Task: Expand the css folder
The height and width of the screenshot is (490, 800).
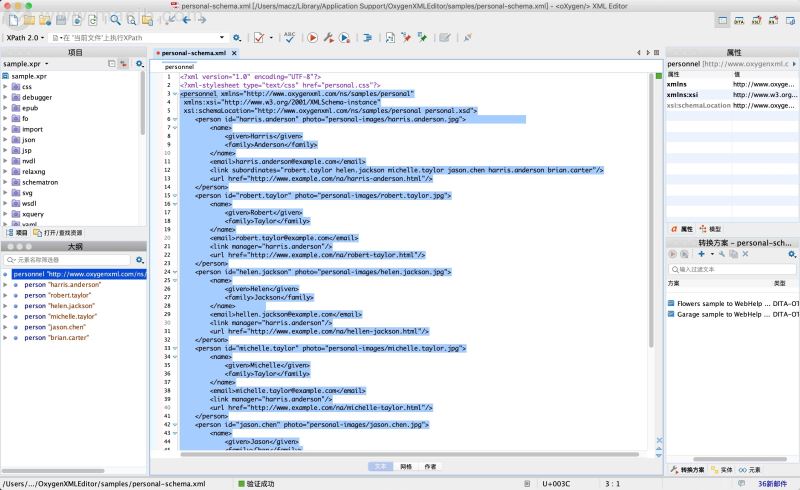Action: (5, 87)
